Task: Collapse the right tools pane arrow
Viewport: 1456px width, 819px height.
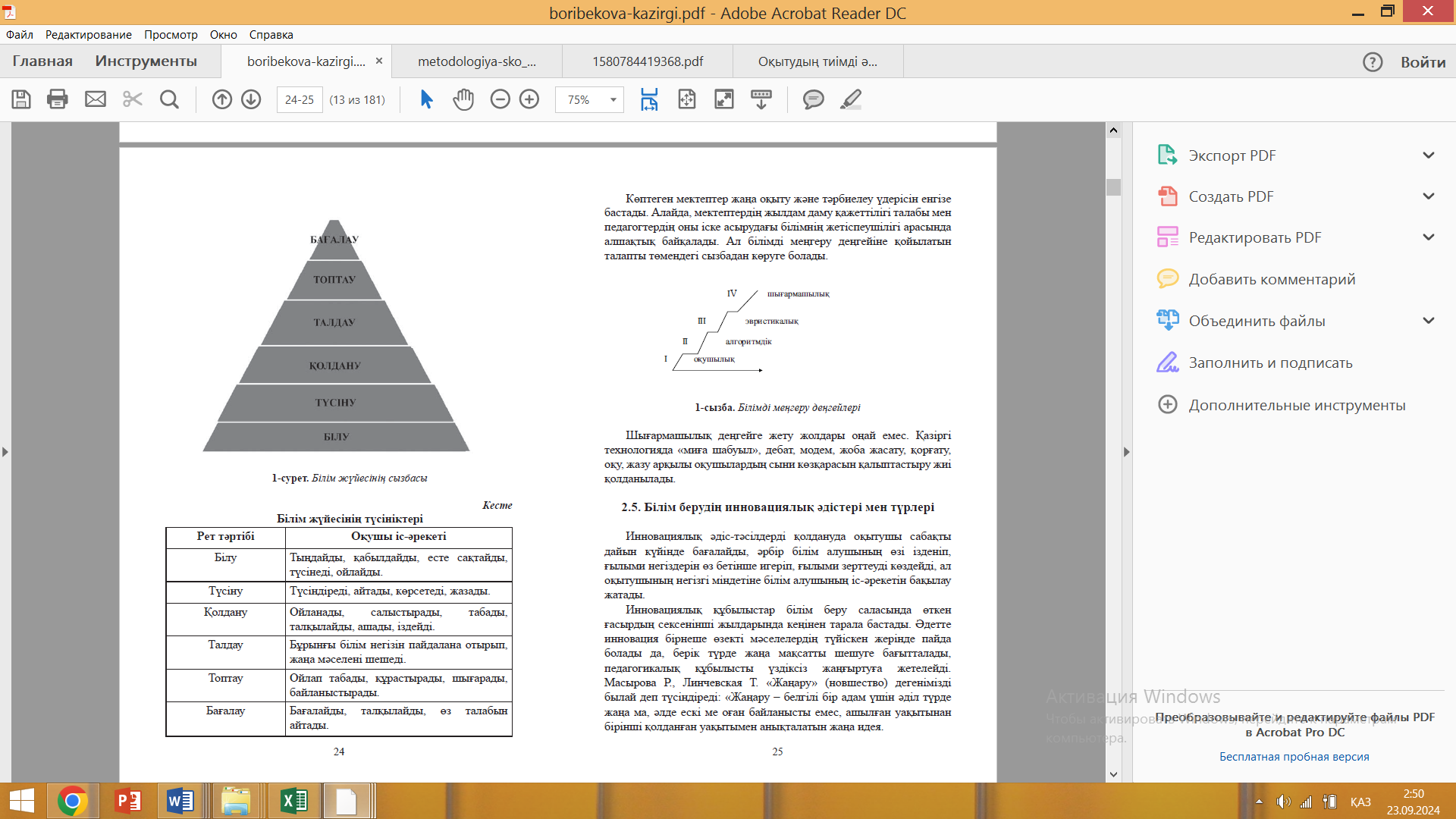Action: (x=1126, y=452)
